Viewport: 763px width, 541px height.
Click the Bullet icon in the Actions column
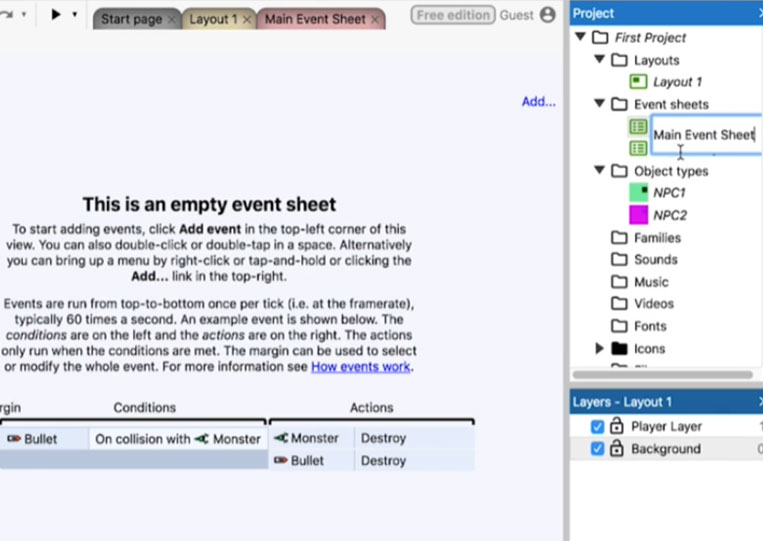pos(280,460)
